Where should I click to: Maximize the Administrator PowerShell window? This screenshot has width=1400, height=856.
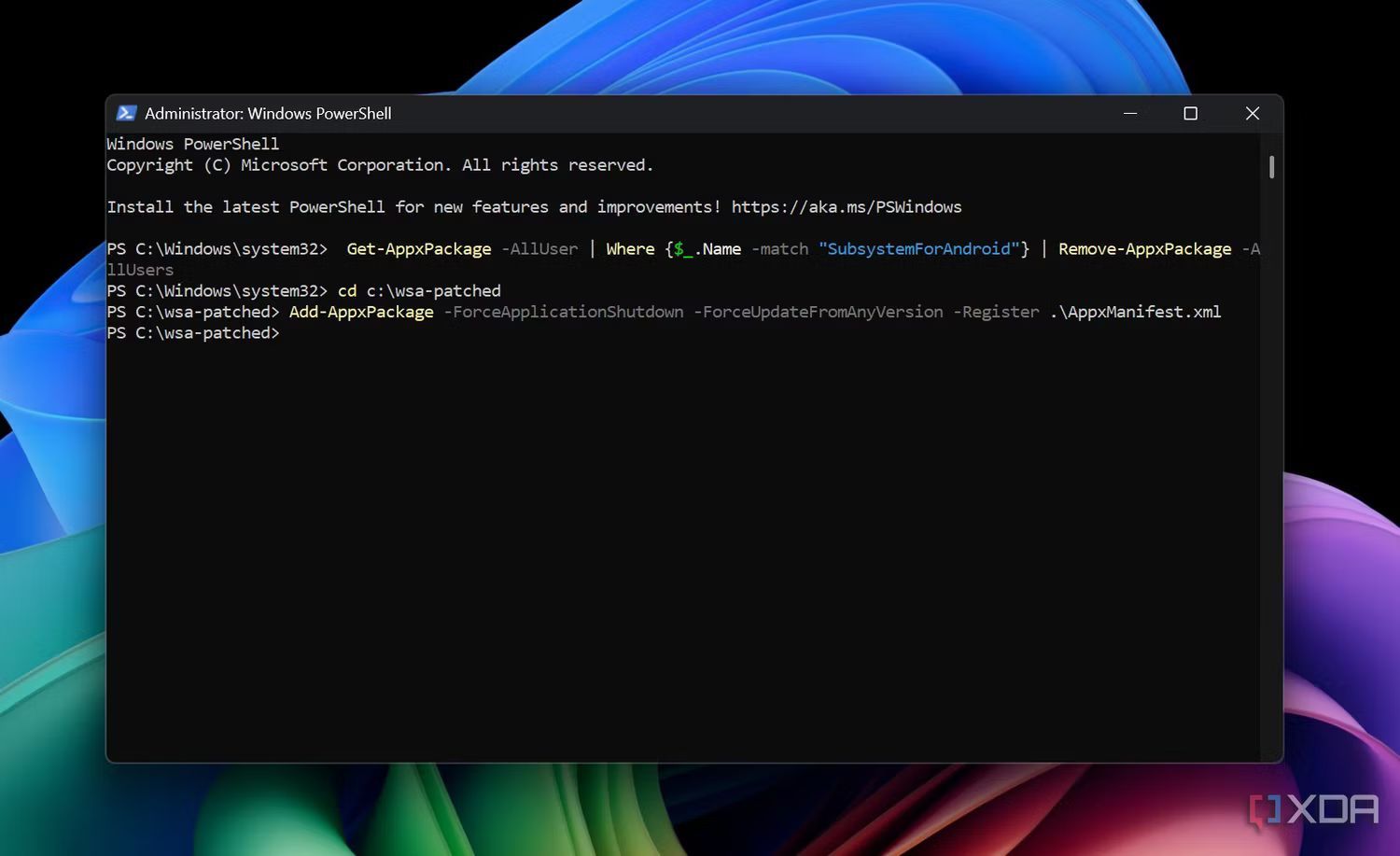coord(1190,113)
